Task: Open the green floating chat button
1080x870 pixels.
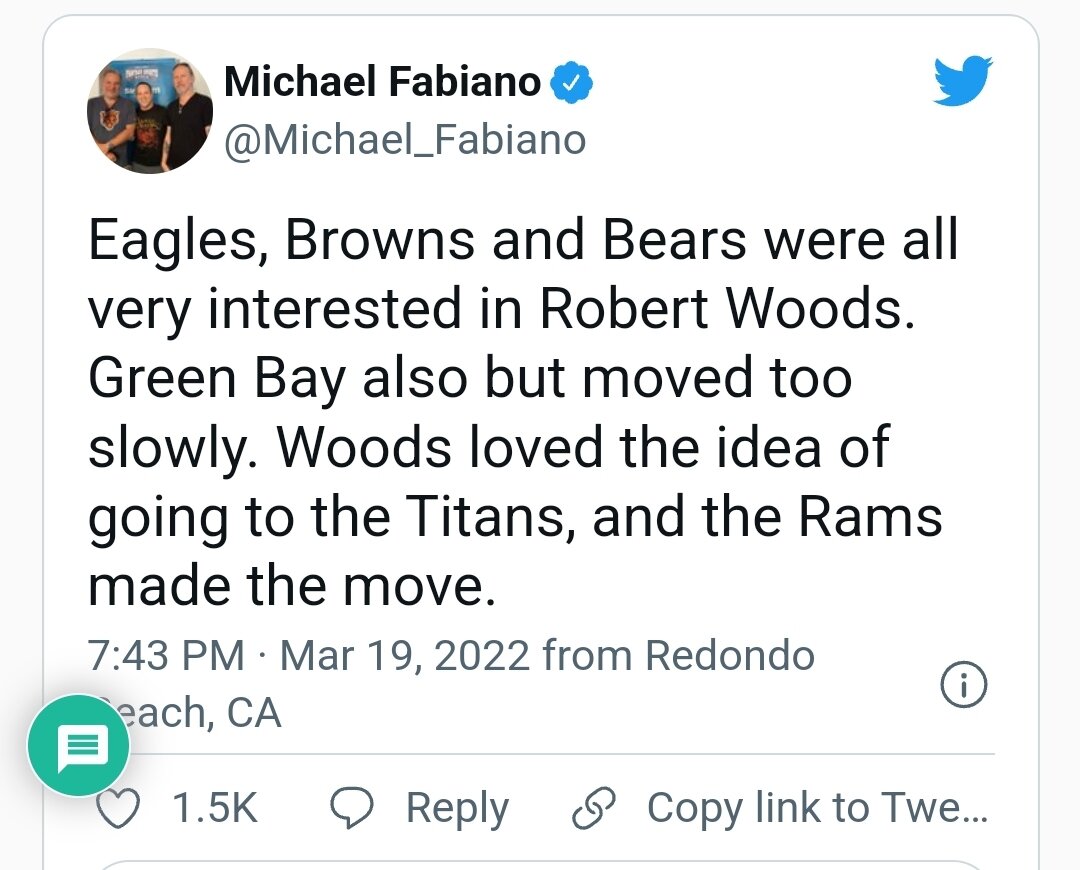Action: 79,746
